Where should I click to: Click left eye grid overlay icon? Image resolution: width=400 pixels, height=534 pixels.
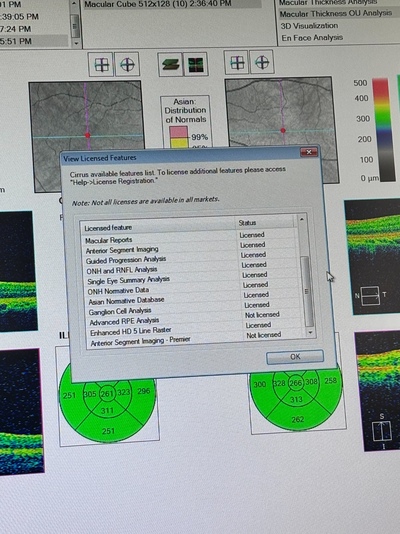pyautogui.click(x=101, y=64)
